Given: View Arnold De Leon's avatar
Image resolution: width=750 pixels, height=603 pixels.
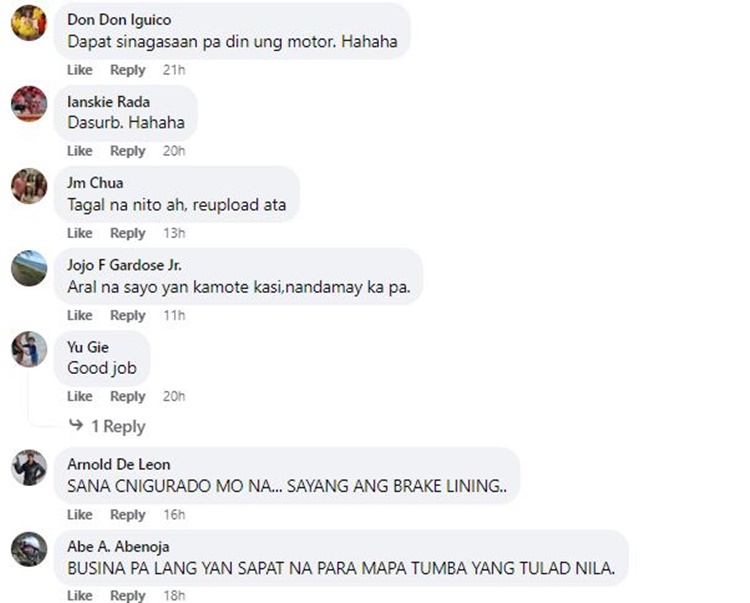Looking at the screenshot, I should [29, 468].
